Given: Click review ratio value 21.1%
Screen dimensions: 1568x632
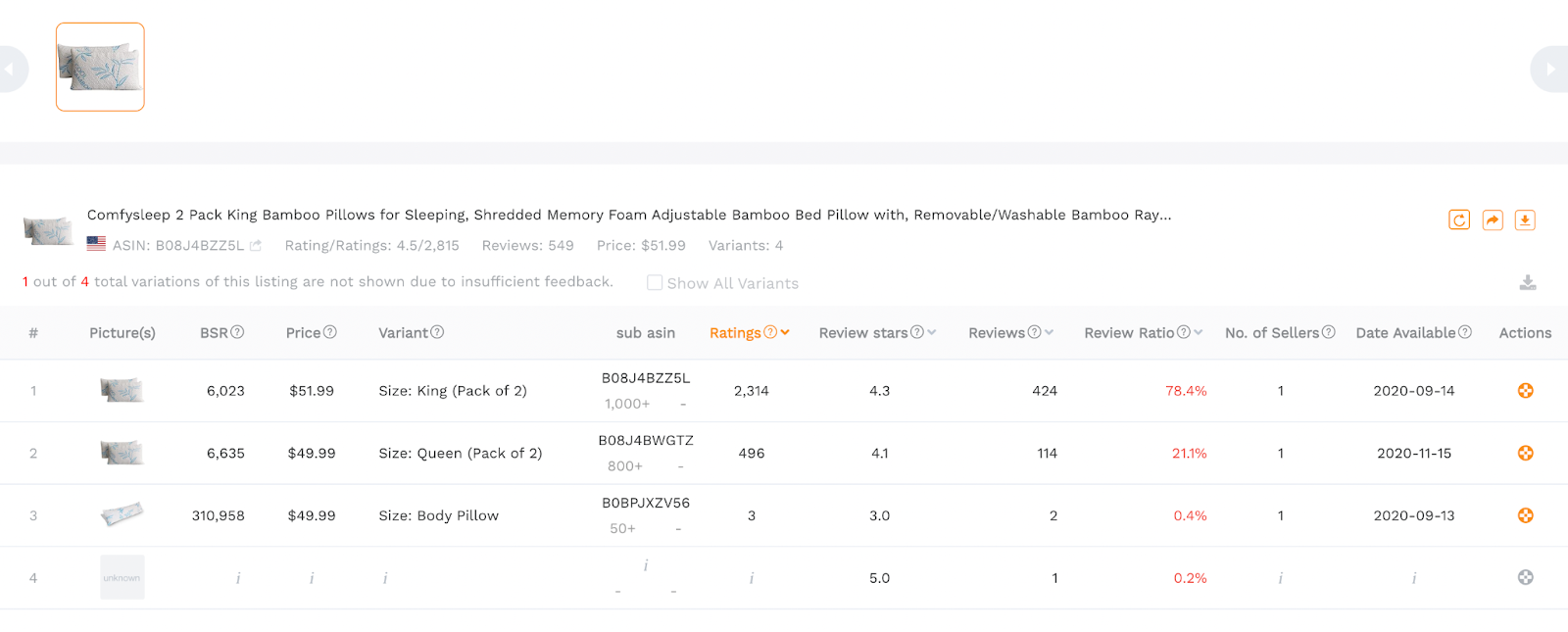Looking at the screenshot, I should [x=1190, y=454].
